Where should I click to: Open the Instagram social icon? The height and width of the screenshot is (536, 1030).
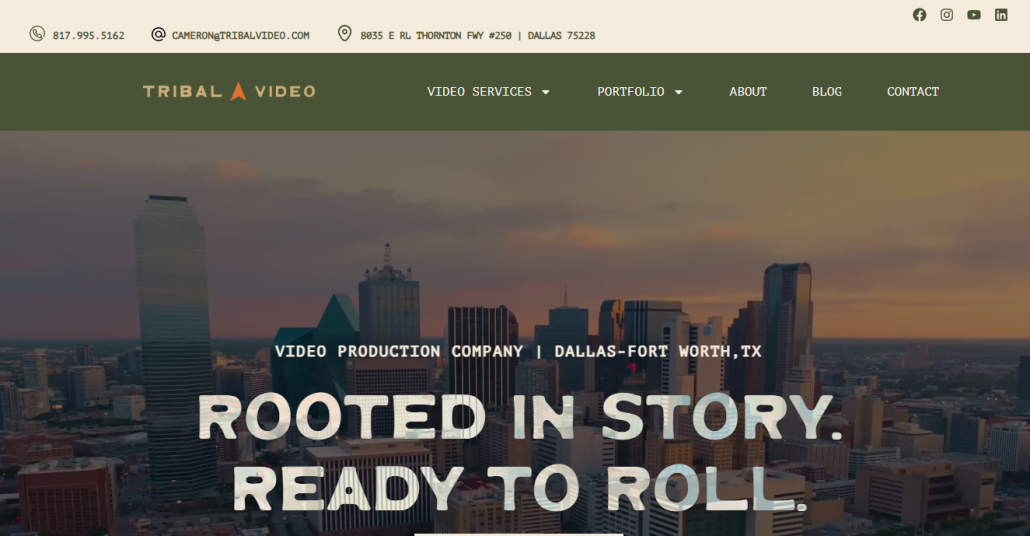pyautogui.click(x=947, y=14)
